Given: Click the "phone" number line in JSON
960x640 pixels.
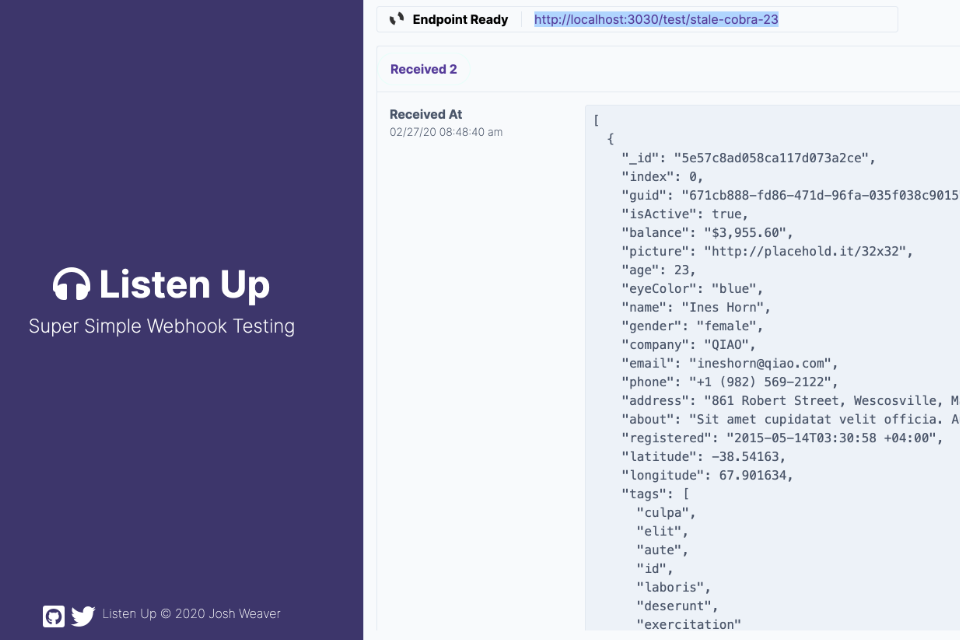Looking at the screenshot, I should (729, 382).
